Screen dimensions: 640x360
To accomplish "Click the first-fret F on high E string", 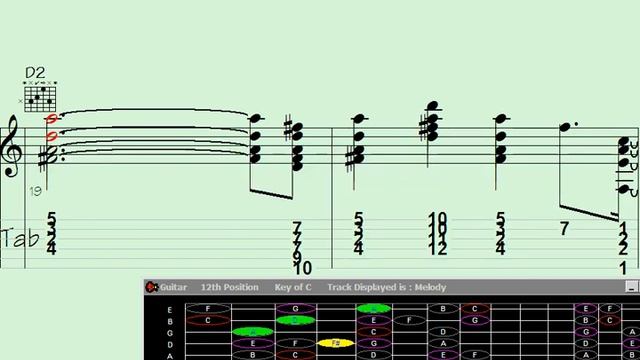I will coord(208,309).
